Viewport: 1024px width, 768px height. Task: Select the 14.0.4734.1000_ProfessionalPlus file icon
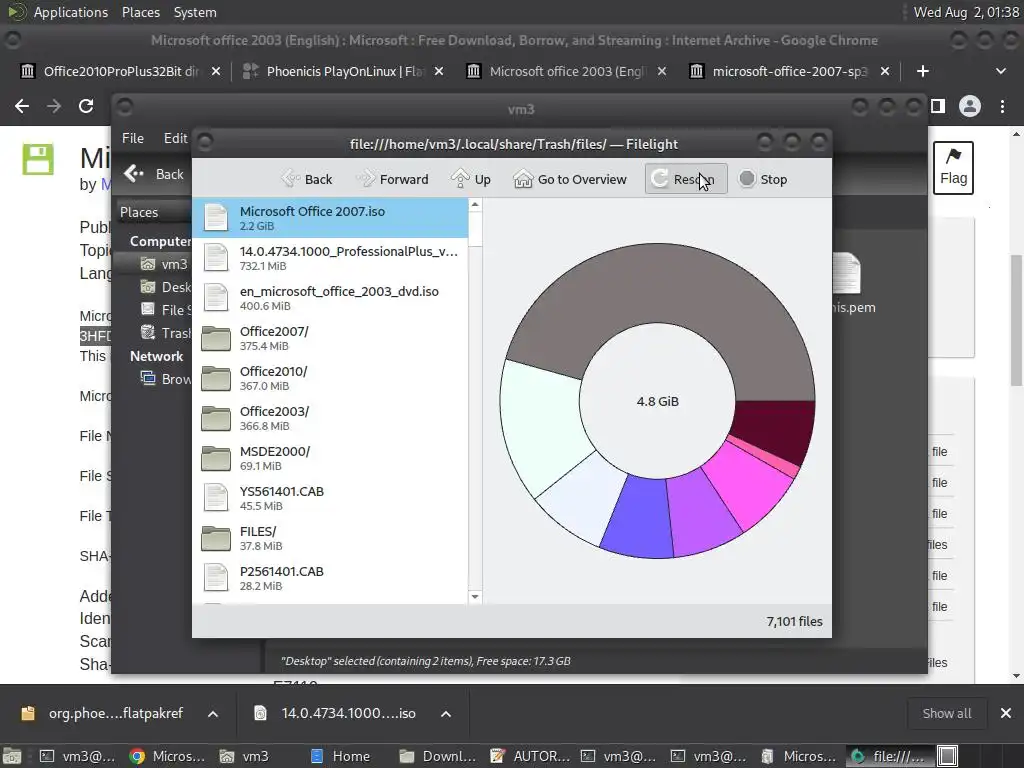[x=216, y=258]
